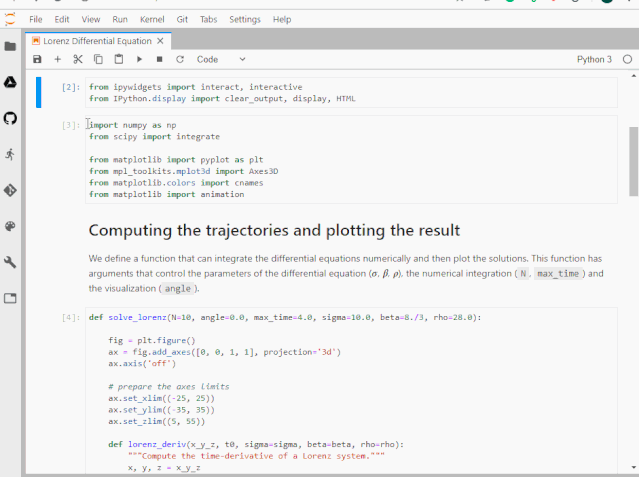Click the 'ax.axis('off')' line

coord(142,363)
